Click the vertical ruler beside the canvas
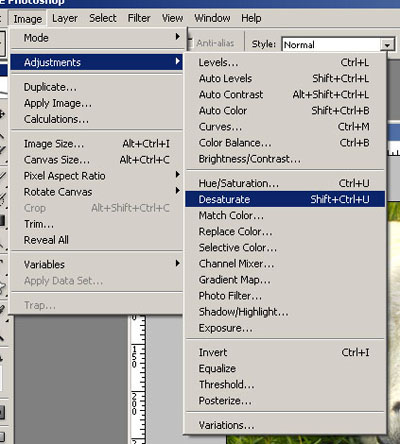Viewport: 400px width, 444px height. tap(138, 380)
